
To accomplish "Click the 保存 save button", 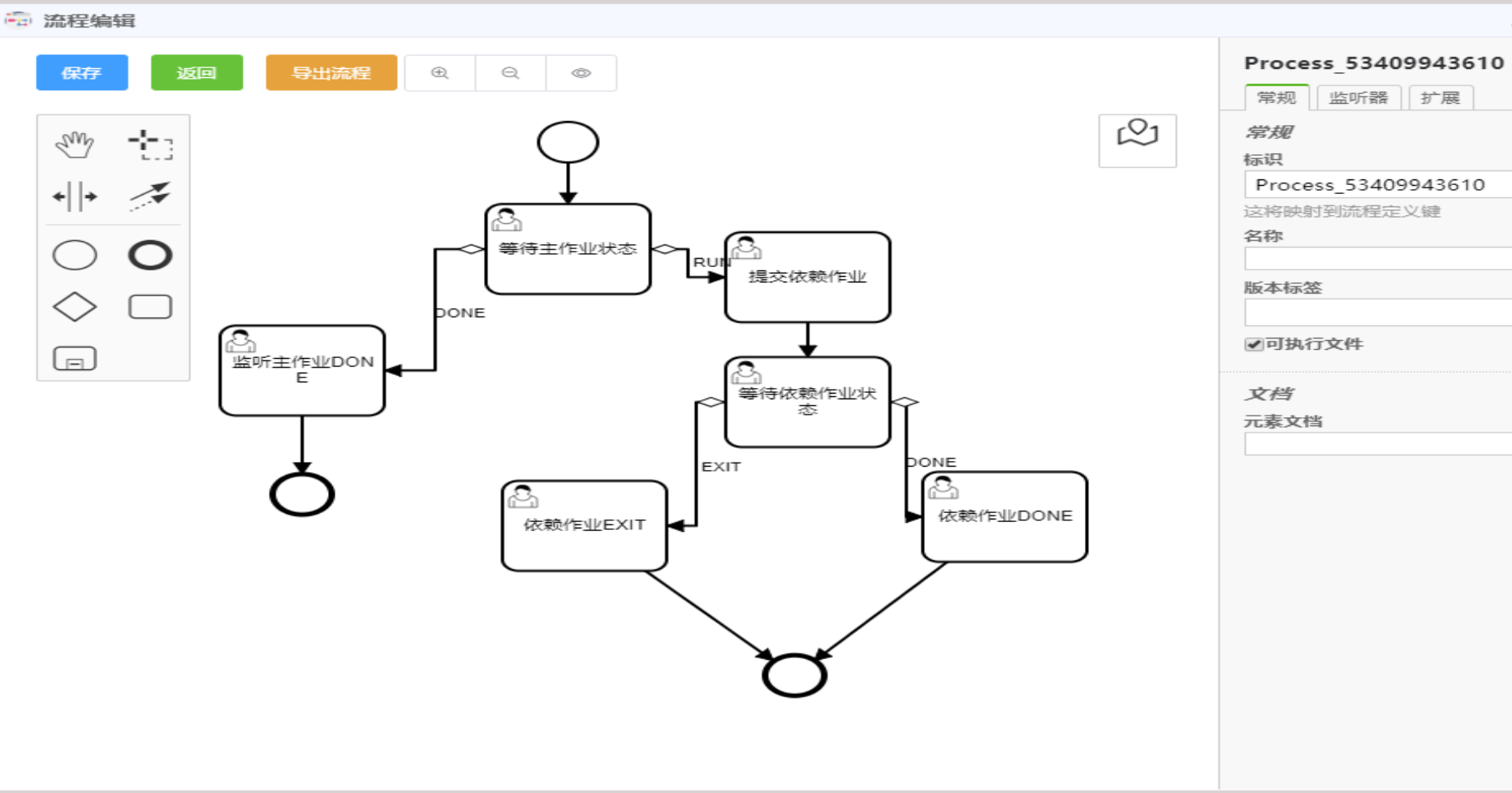I will point(82,73).
